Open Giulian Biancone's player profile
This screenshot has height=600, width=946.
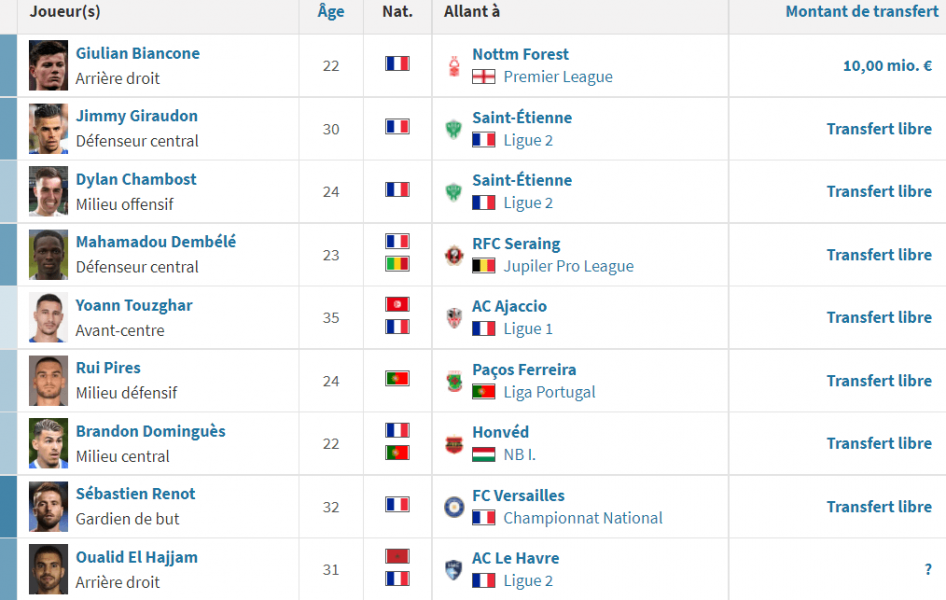point(138,53)
